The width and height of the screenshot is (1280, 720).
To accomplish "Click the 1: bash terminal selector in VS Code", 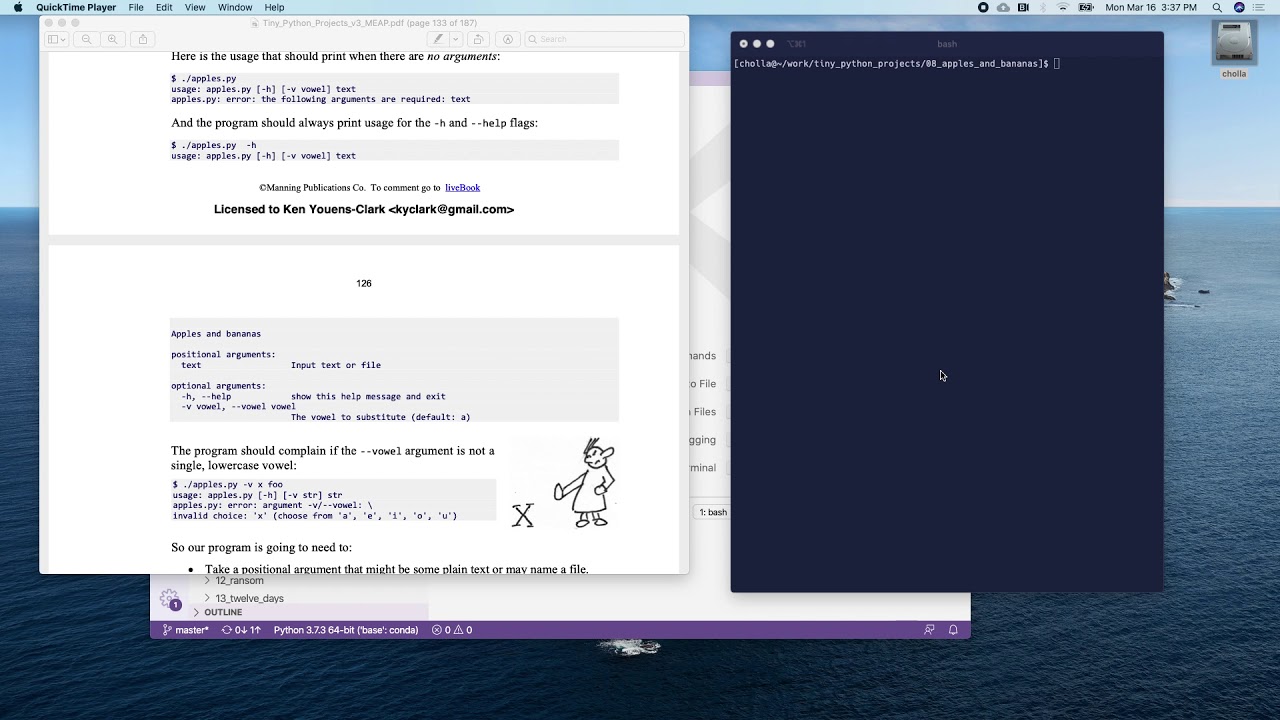I will pyautogui.click(x=713, y=512).
